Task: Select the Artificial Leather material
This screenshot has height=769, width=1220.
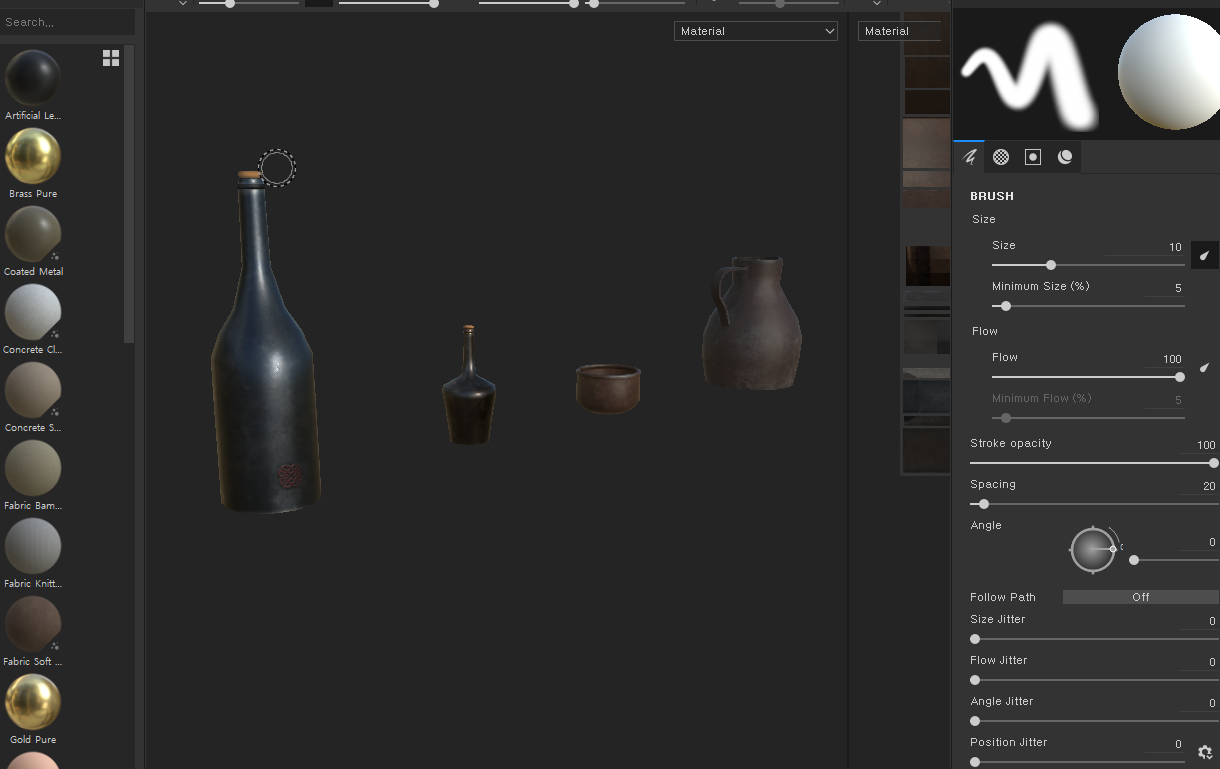Action: pyautogui.click(x=33, y=85)
